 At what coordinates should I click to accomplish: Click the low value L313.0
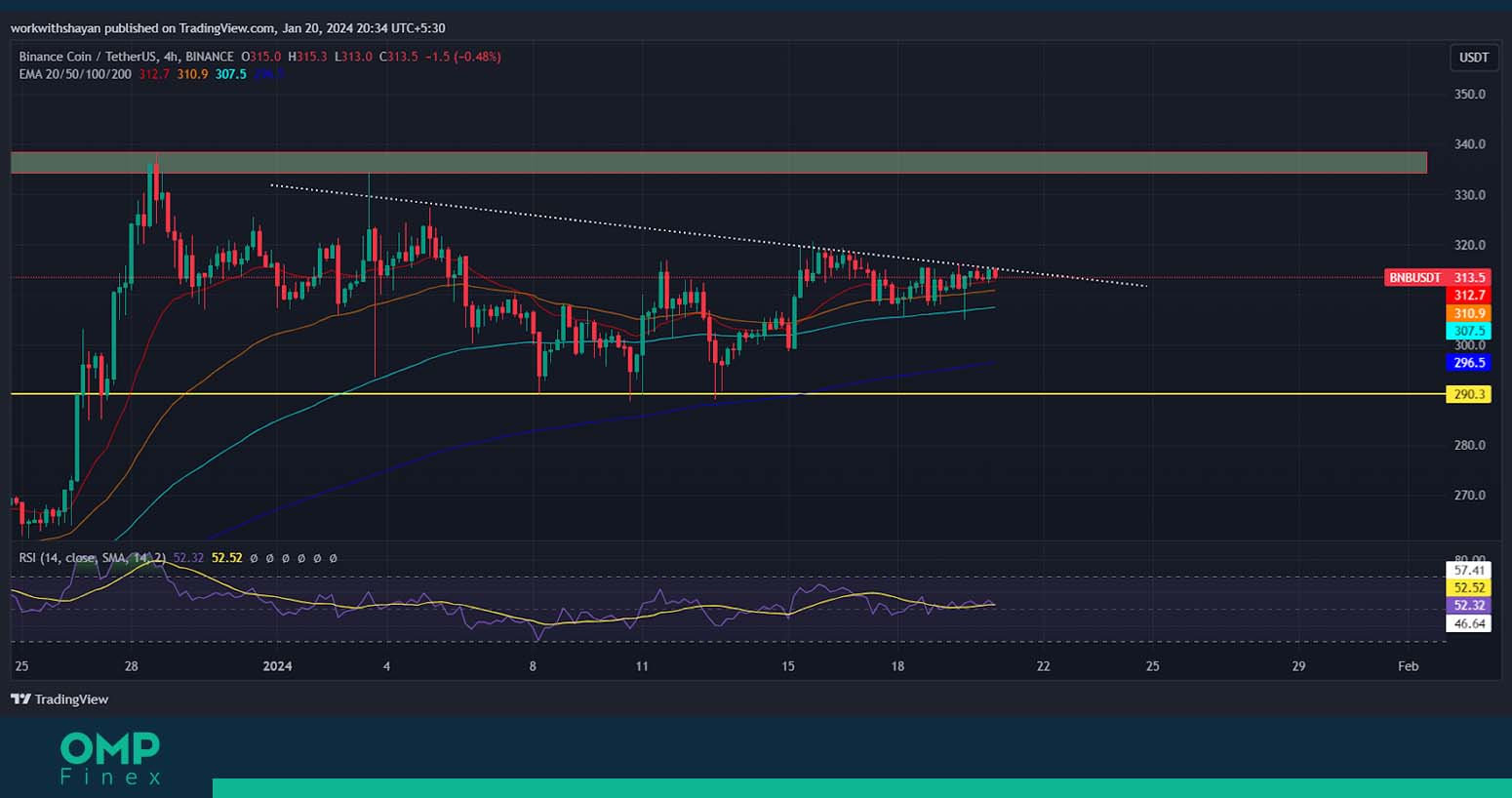coord(353,57)
